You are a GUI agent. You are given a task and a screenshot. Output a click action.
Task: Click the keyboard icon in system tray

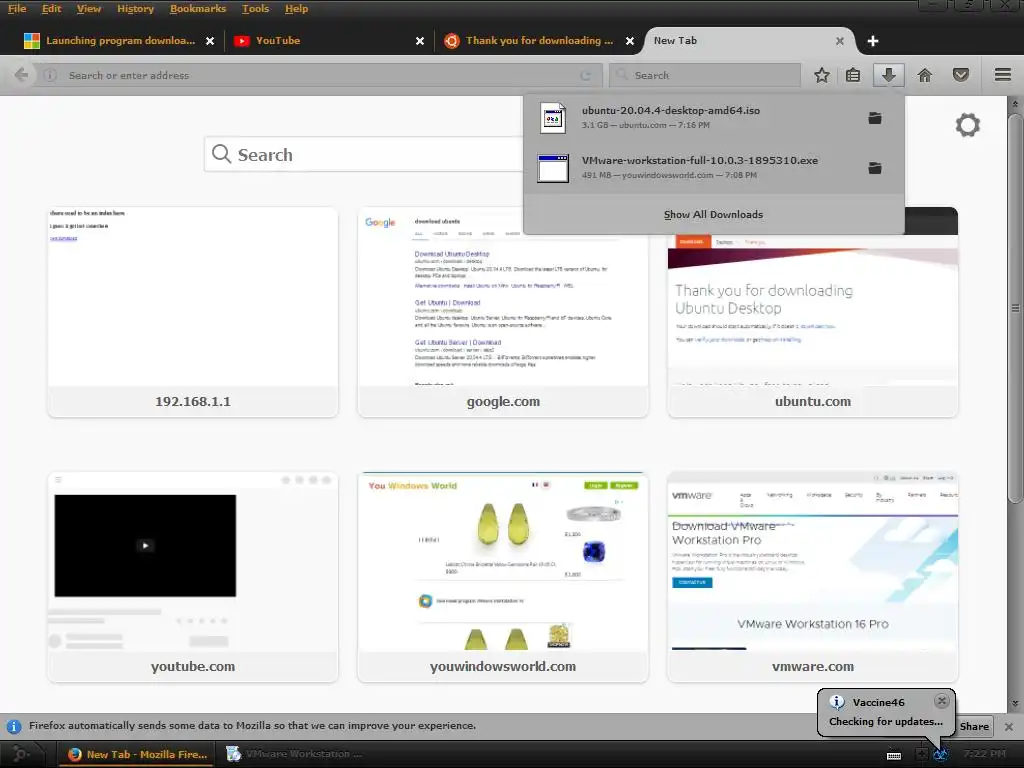pyautogui.click(x=894, y=756)
